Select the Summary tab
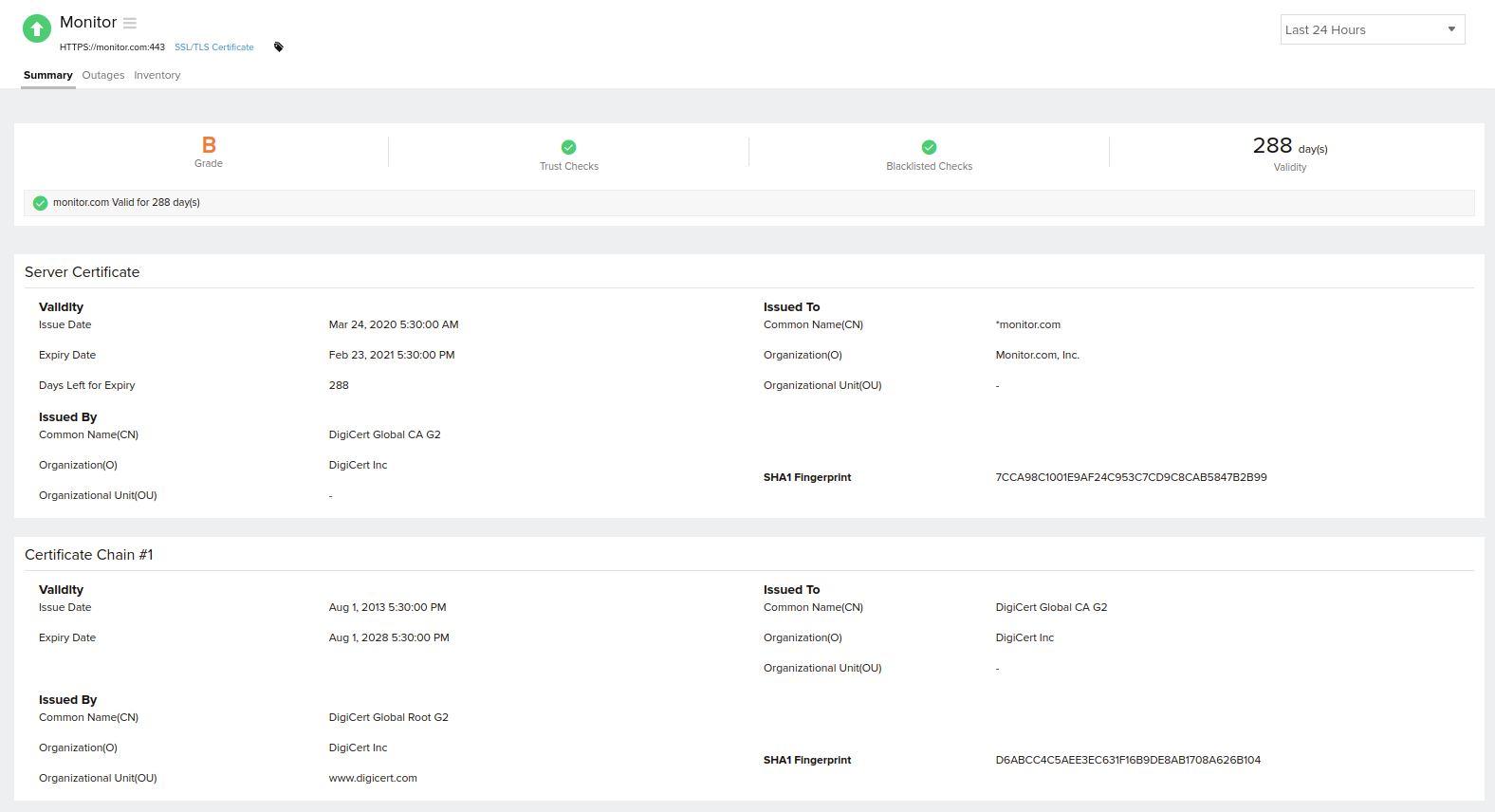Image resolution: width=1495 pixels, height=812 pixels. (47, 75)
